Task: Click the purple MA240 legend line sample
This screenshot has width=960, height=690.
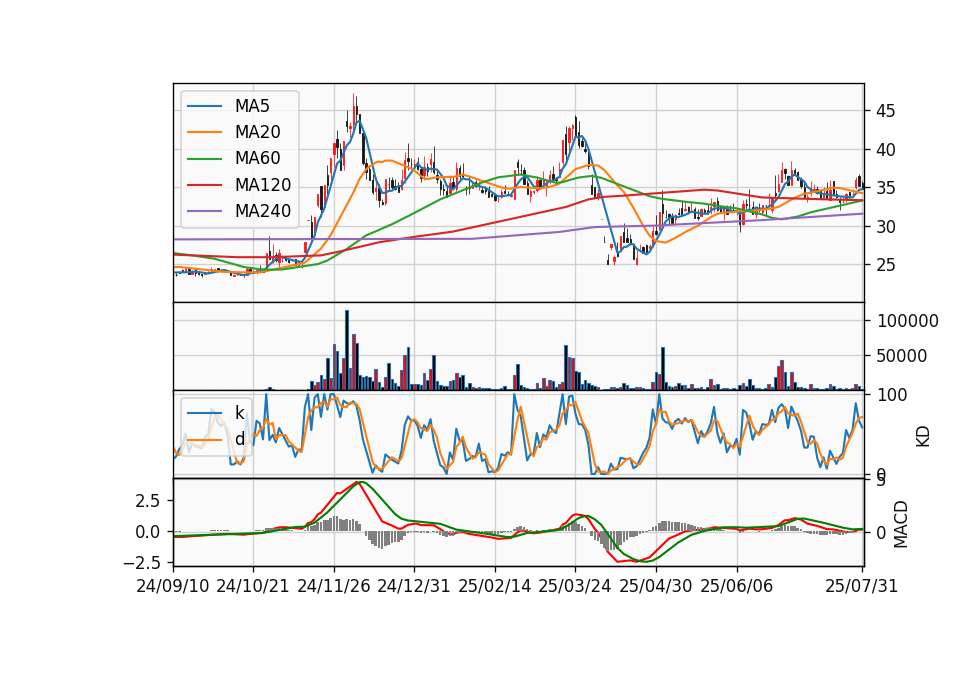Action: pyautogui.click(x=204, y=211)
